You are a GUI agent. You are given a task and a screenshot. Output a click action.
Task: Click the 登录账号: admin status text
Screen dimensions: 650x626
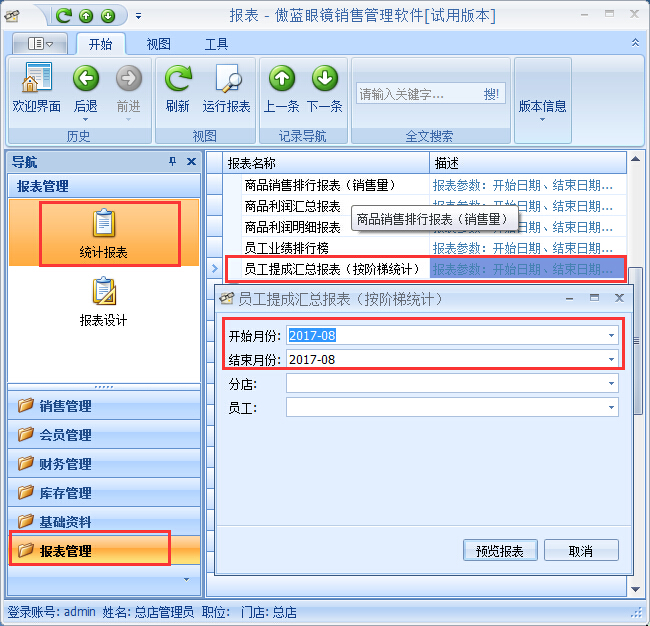pyautogui.click(x=51, y=612)
